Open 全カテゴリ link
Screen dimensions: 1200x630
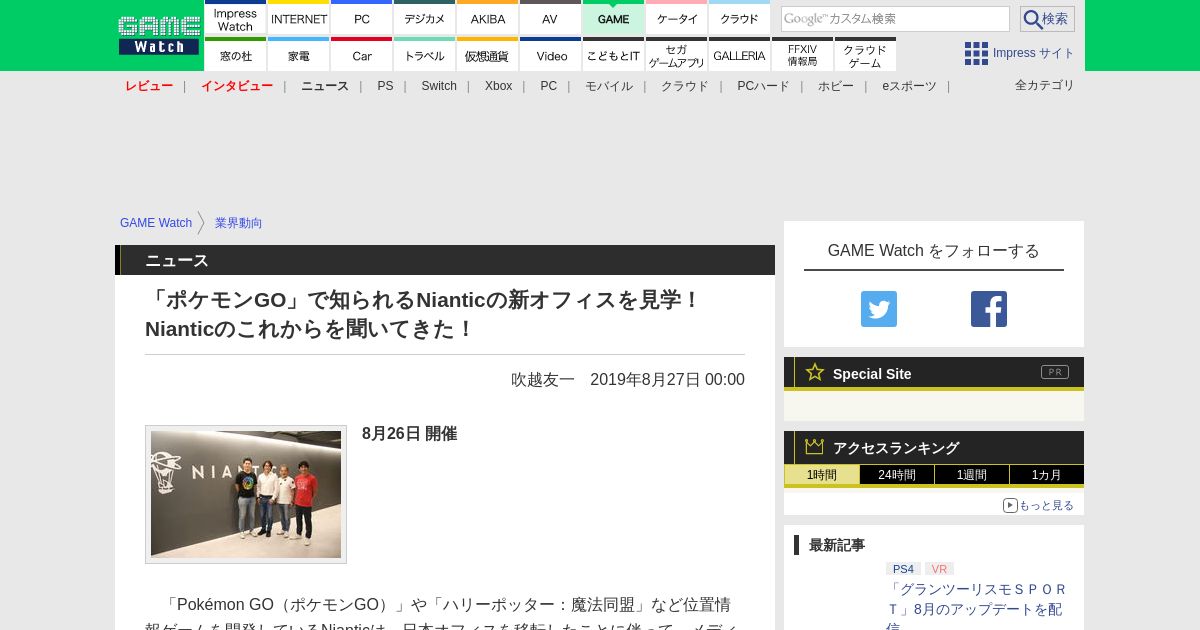[x=1045, y=85]
